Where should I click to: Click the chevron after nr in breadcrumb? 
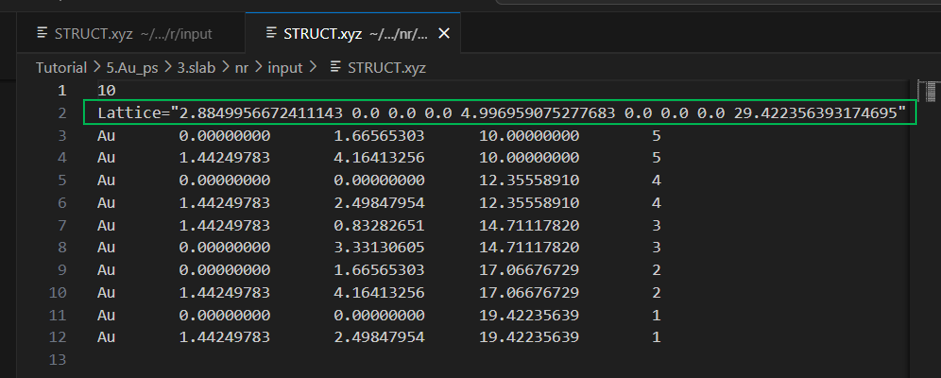(258, 68)
